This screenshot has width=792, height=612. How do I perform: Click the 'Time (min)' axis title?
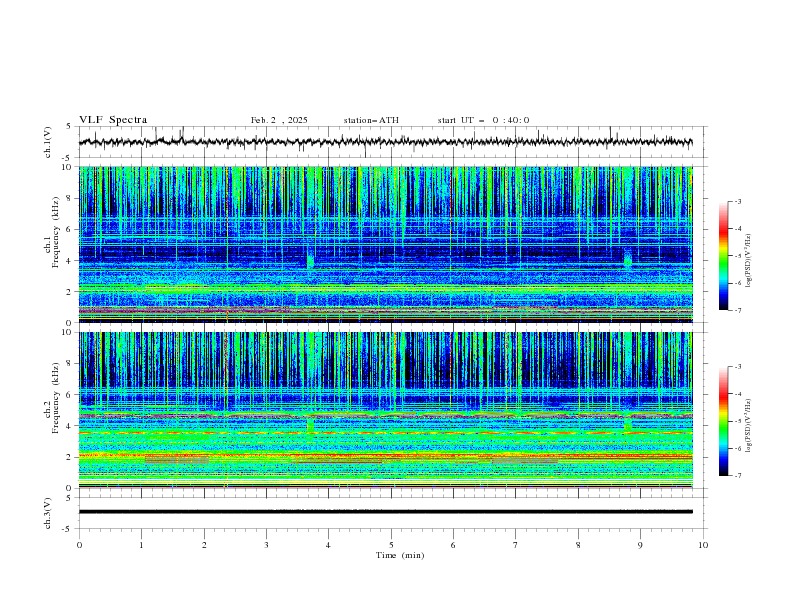pyautogui.click(x=400, y=555)
